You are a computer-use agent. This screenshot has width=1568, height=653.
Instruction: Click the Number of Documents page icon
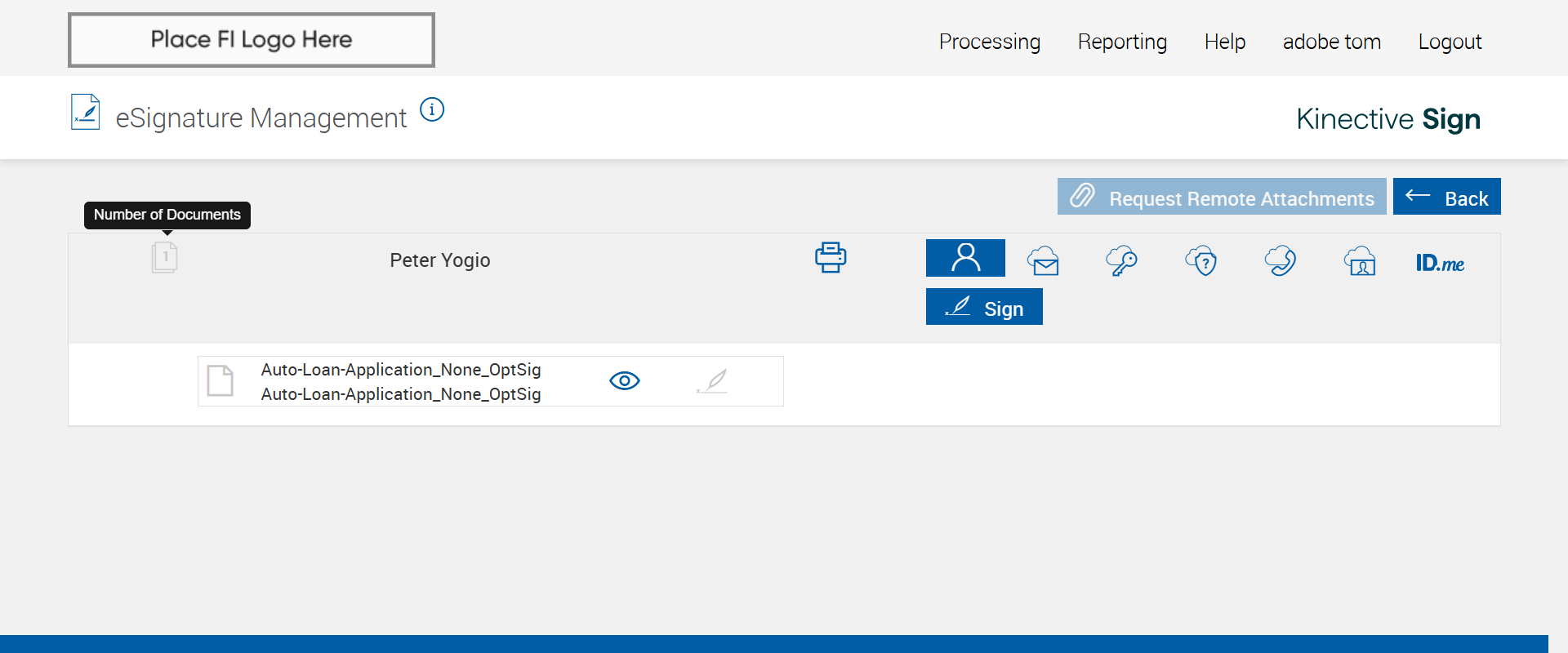point(164,258)
